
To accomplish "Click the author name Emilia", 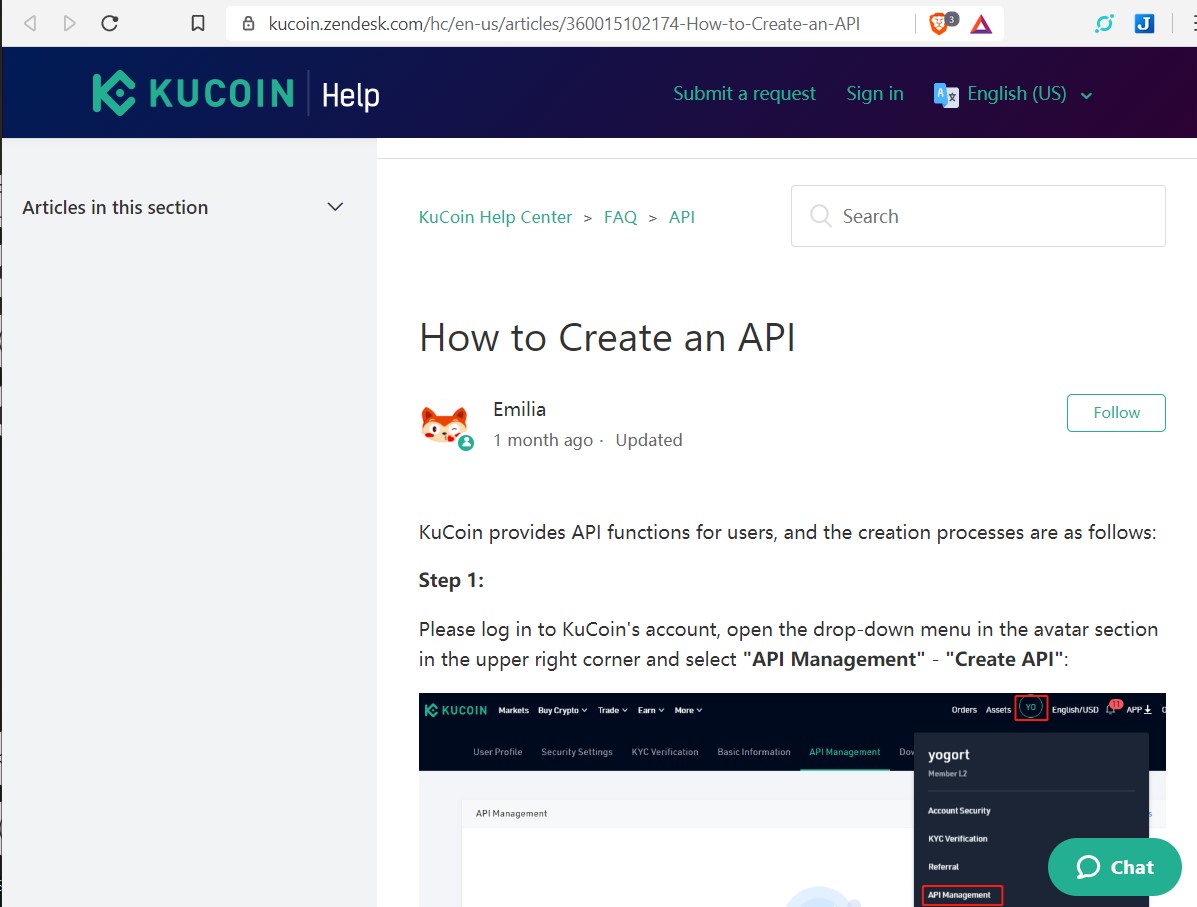I will coord(519,409).
